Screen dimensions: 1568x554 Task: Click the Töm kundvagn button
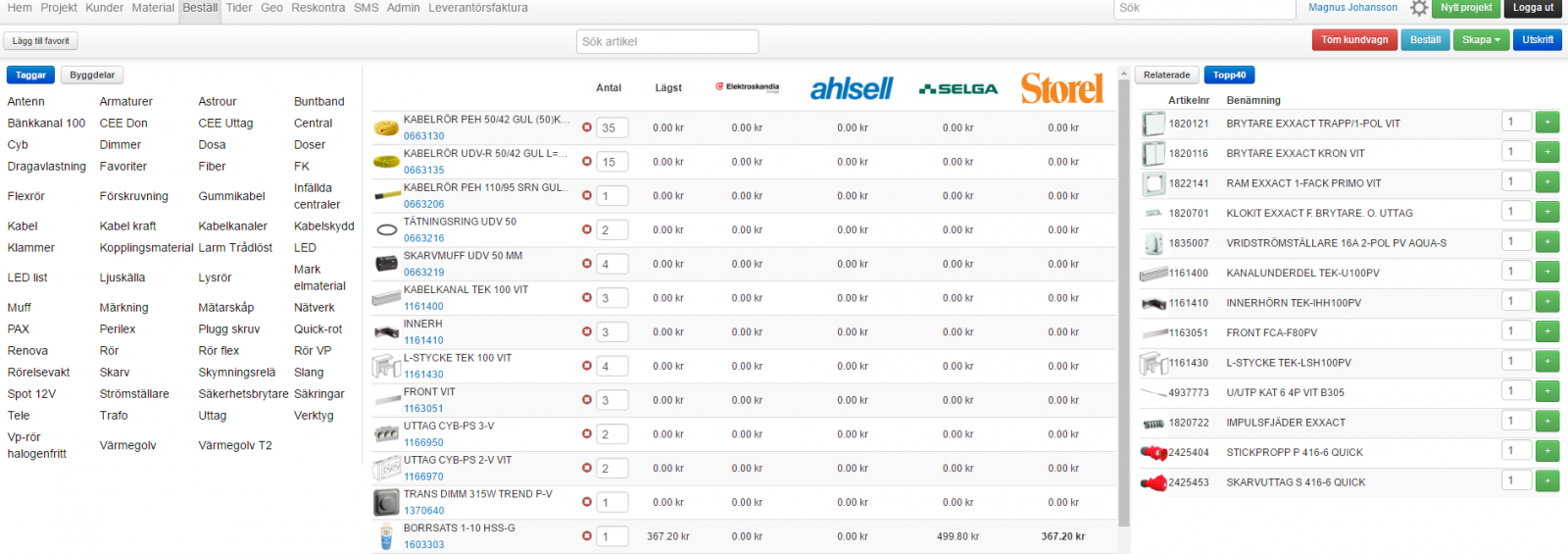tap(1354, 40)
